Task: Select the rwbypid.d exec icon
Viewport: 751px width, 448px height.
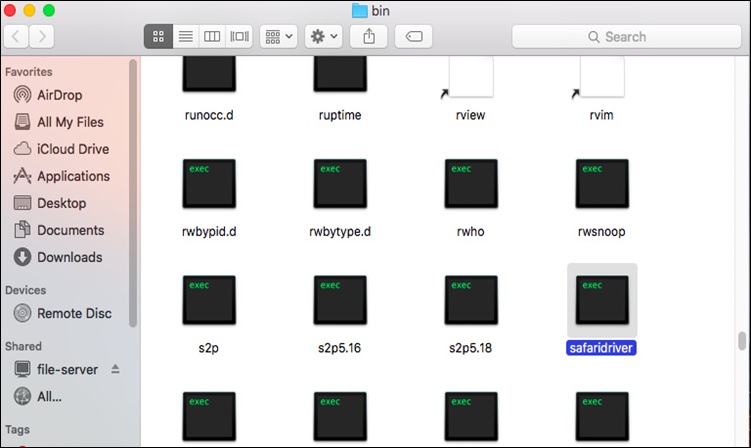Action: pyautogui.click(x=209, y=184)
